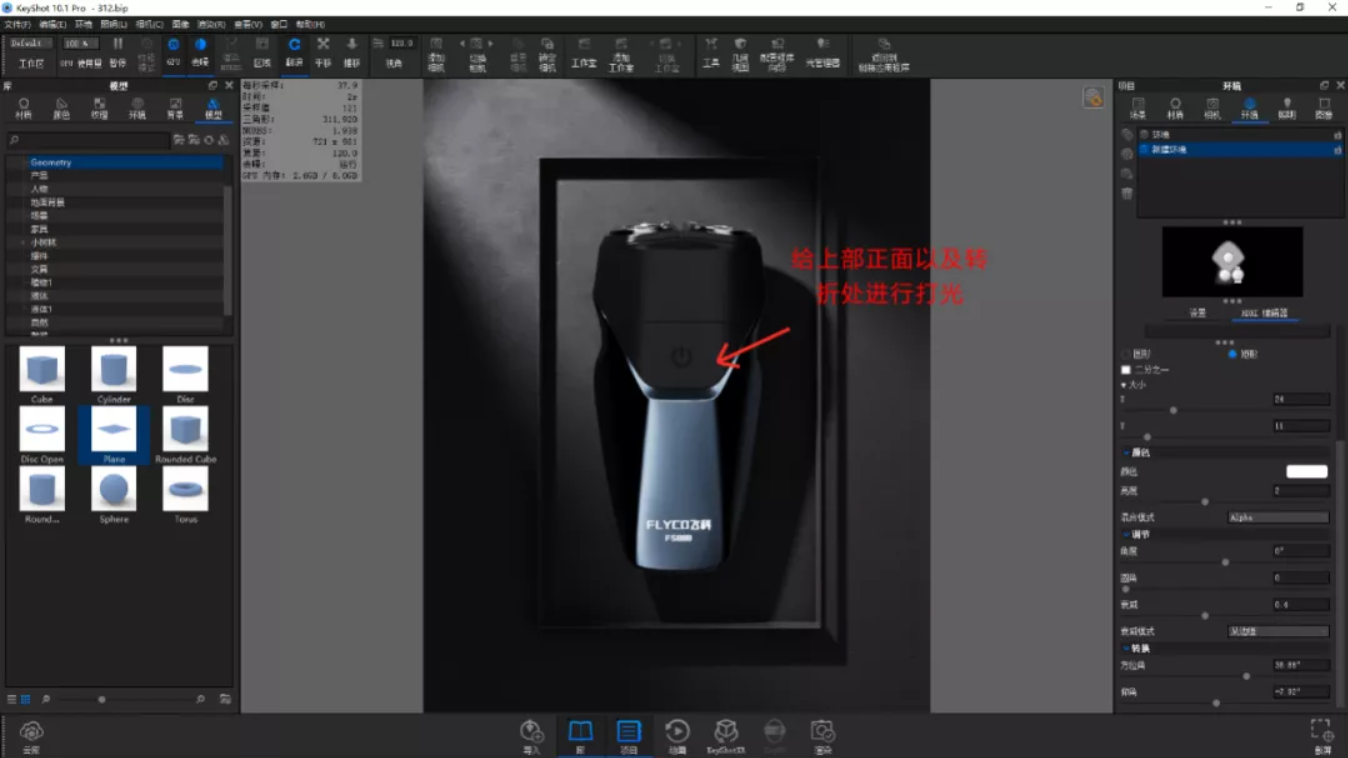Open the Lighting tab in project panel
This screenshot has width=1348, height=758.
point(1287,108)
